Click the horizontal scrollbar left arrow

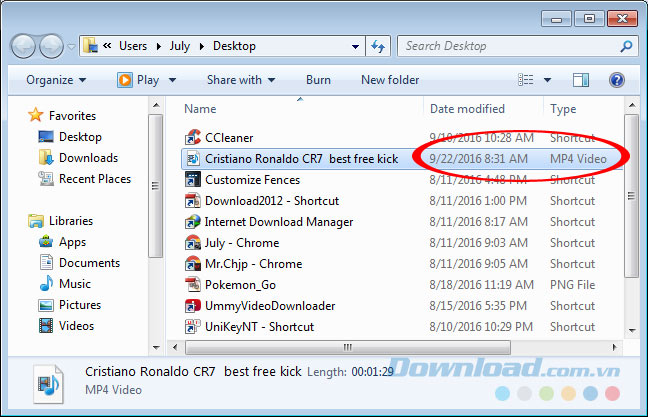(x=175, y=347)
